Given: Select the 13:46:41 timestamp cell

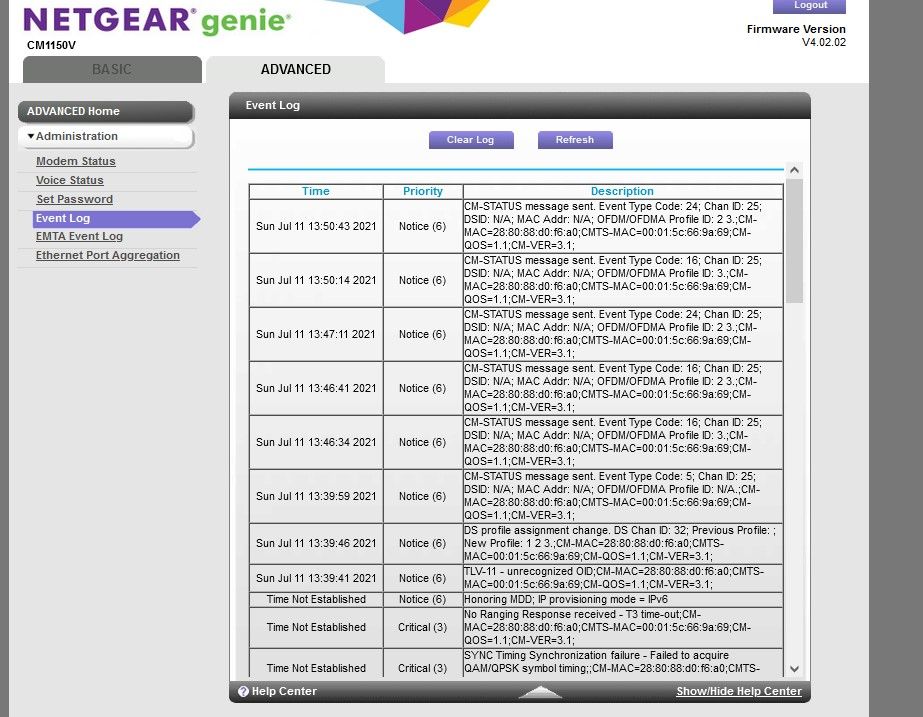Looking at the screenshot, I should point(316,389).
